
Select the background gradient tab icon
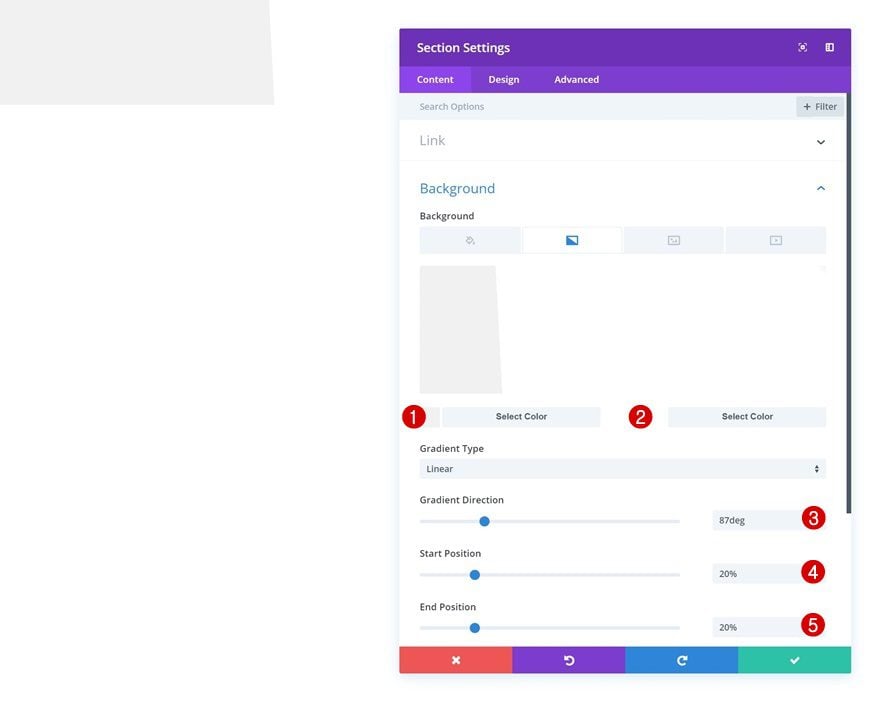coord(572,240)
